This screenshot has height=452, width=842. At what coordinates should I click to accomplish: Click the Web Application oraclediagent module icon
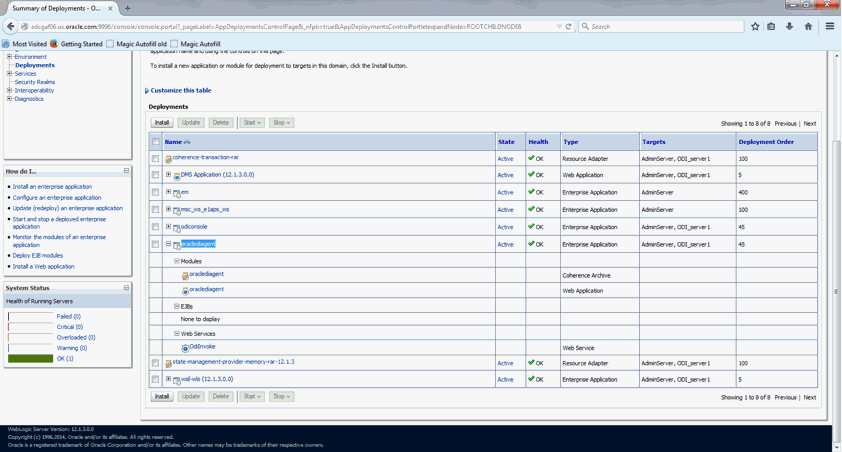coord(185,290)
